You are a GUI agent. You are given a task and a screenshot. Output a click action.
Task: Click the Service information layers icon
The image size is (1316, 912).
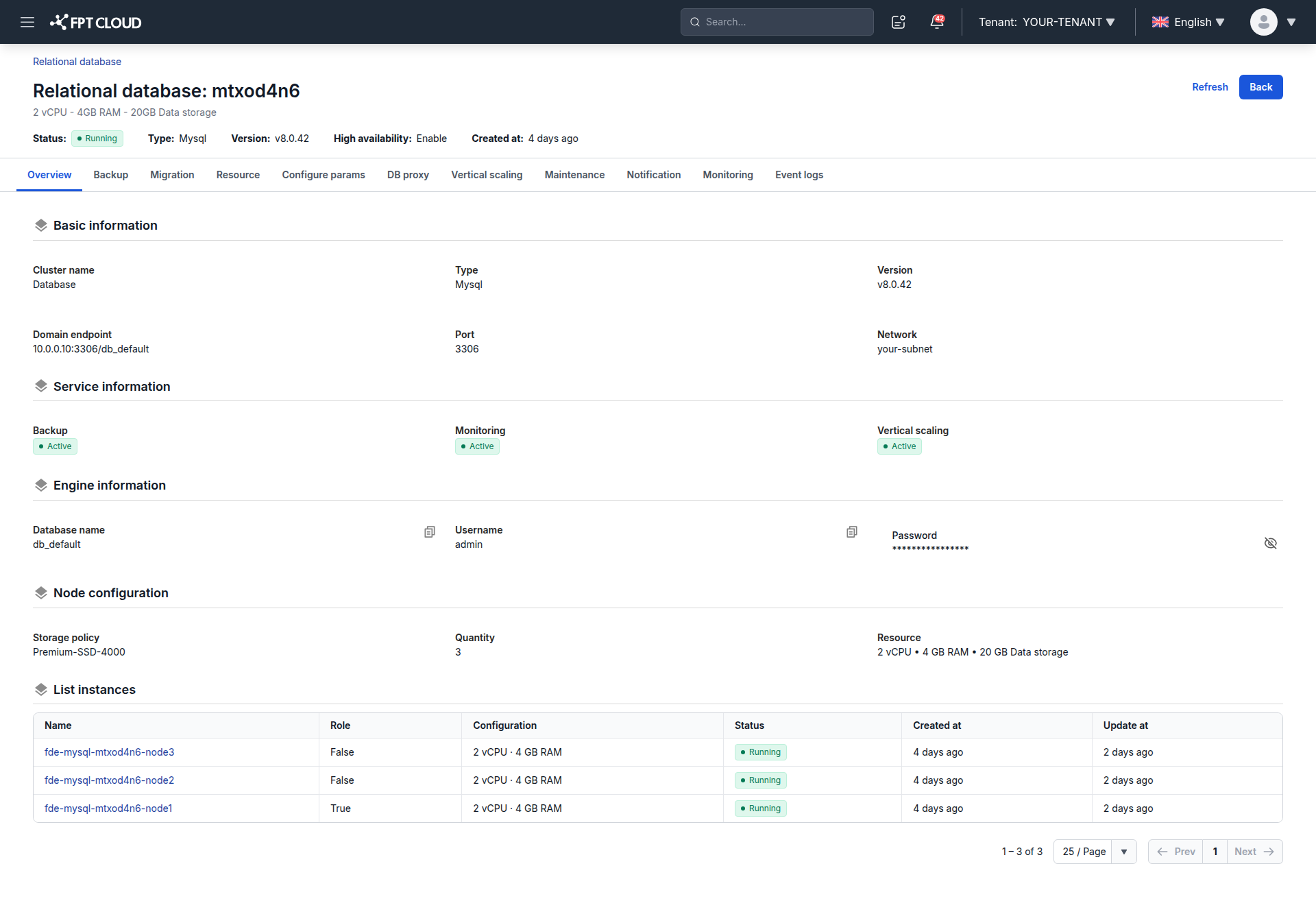point(41,386)
